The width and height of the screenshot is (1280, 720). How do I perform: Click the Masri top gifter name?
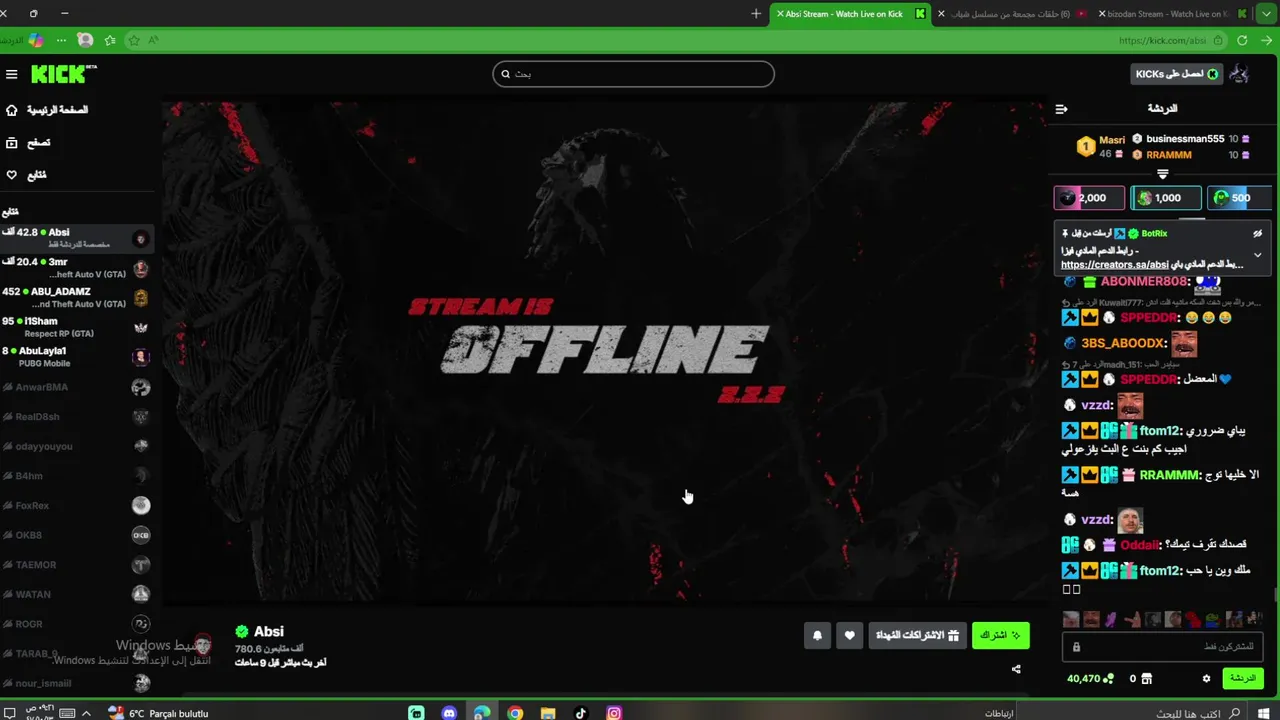point(1112,140)
